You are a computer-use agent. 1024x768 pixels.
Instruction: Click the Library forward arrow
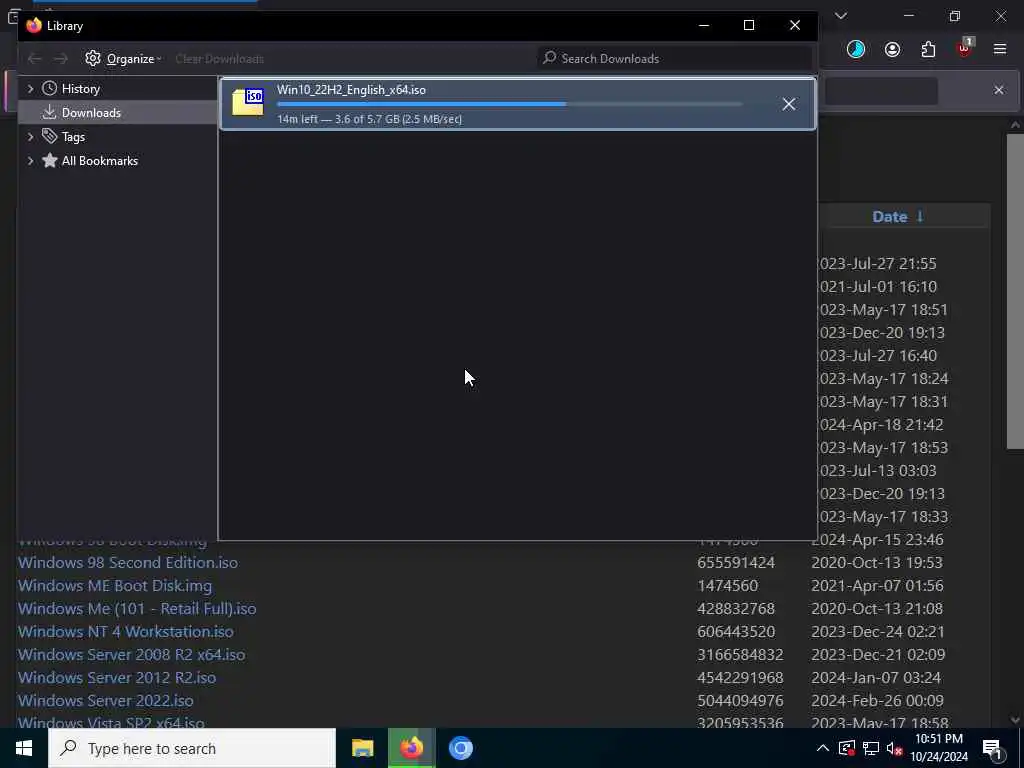(61, 59)
